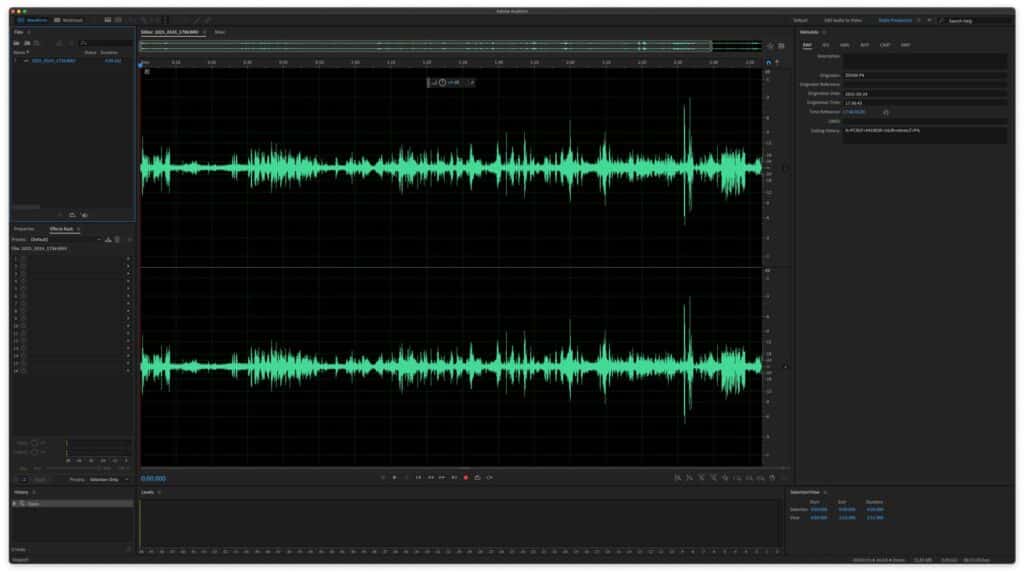Toggle power for effects slot 3
The height and width of the screenshot is (574, 1024).
(23, 274)
